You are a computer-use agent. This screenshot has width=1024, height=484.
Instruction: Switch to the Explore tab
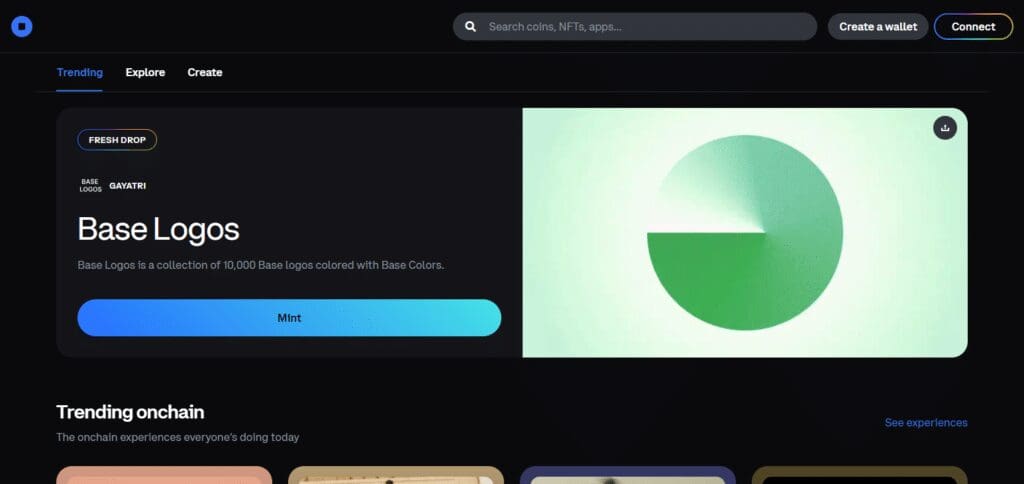click(x=145, y=73)
